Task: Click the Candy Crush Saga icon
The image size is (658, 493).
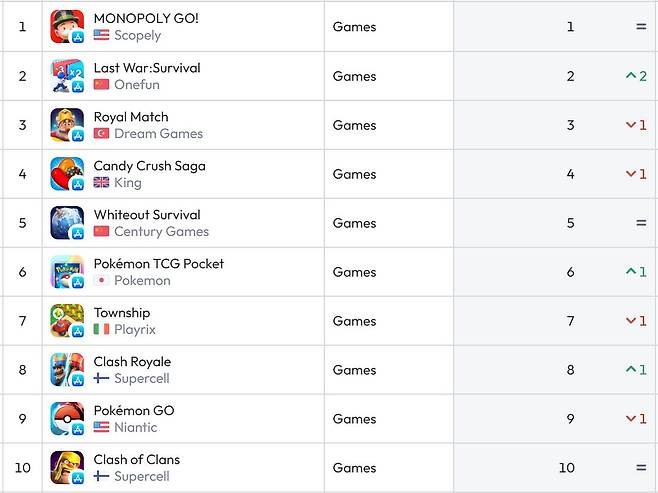Action: pyautogui.click(x=67, y=174)
